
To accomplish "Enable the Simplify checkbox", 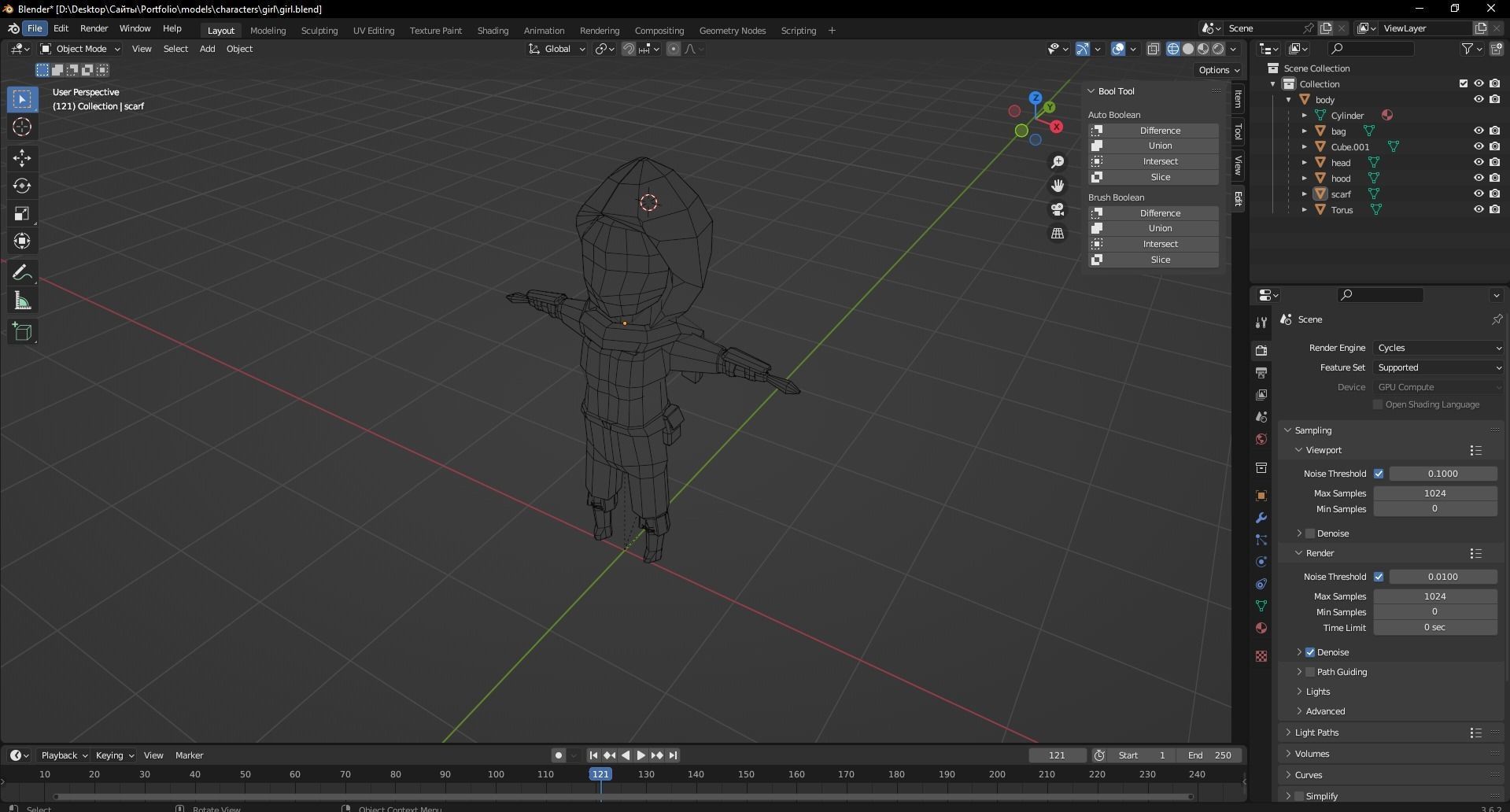I will [x=1299, y=796].
